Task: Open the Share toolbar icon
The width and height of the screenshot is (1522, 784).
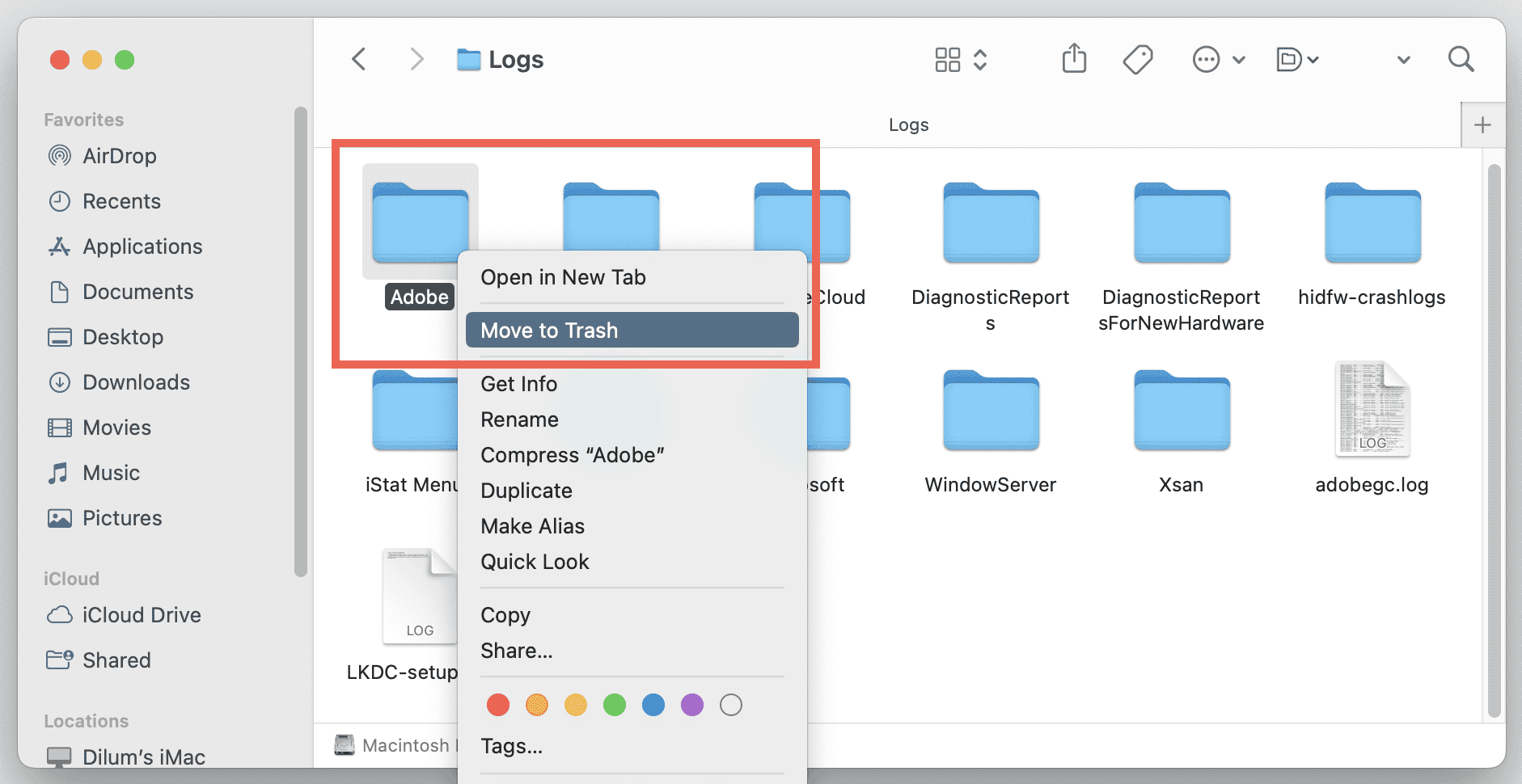Action: pyautogui.click(x=1074, y=59)
